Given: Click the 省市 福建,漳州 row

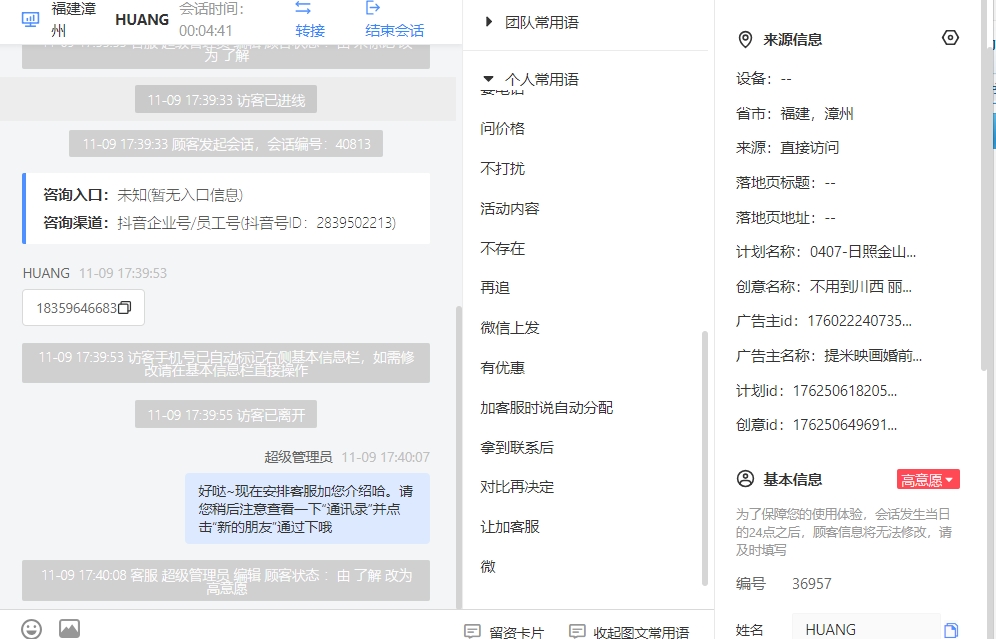Looking at the screenshot, I should click(x=795, y=113).
